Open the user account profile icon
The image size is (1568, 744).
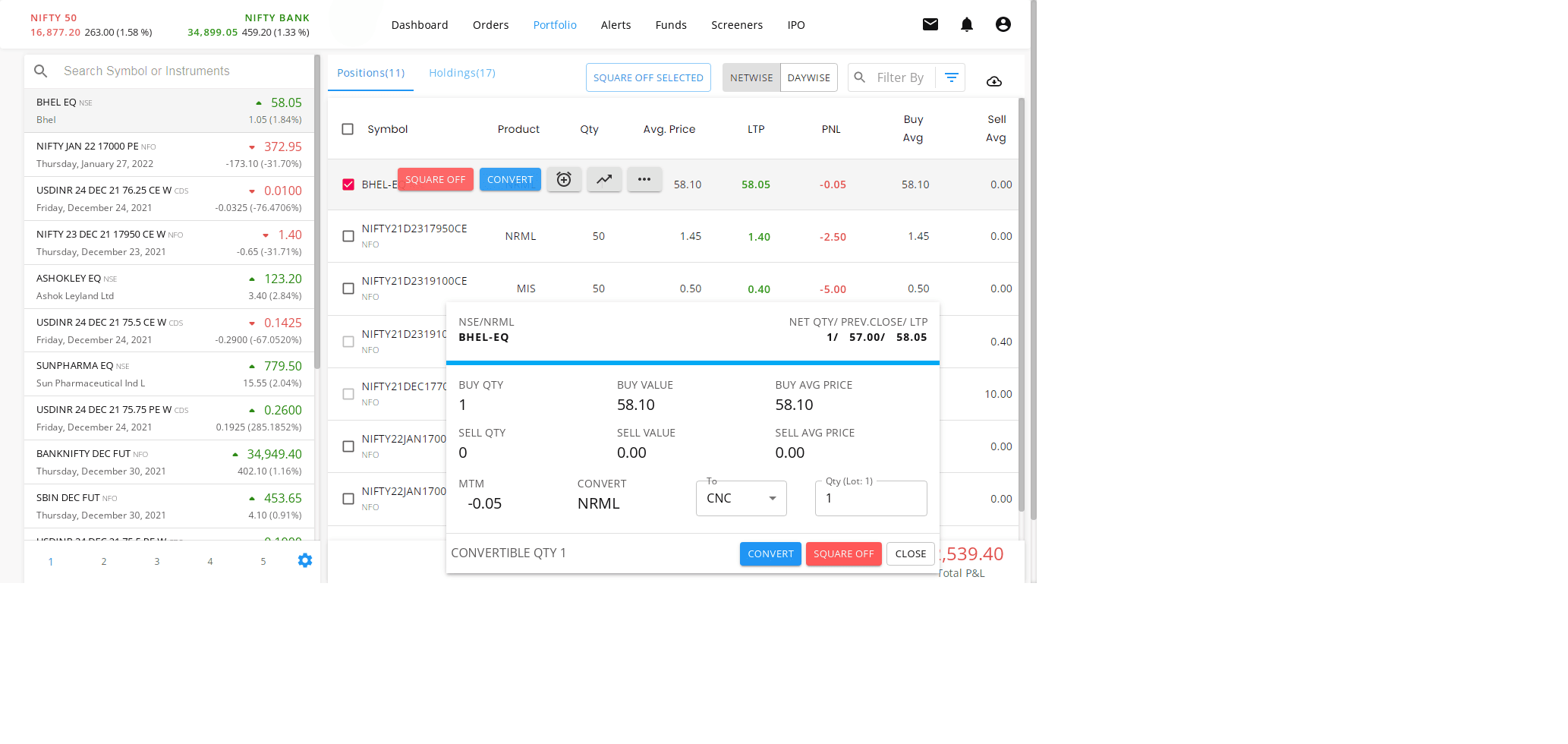point(1003,24)
